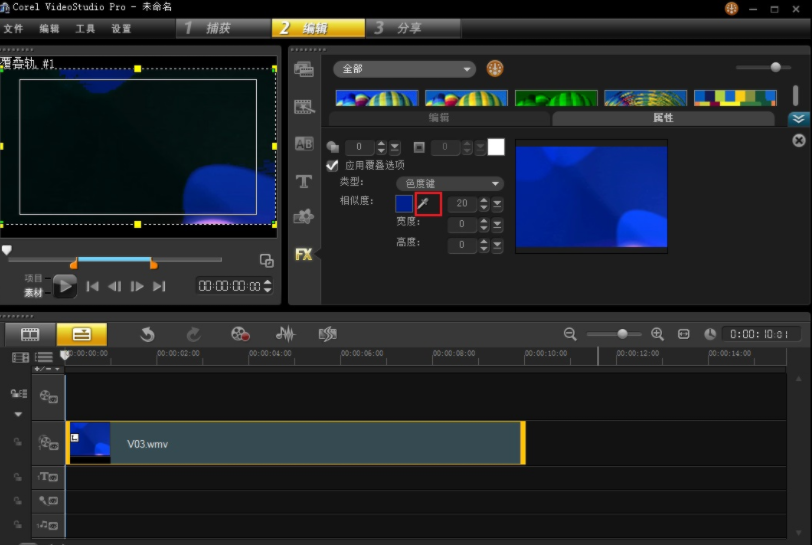Toggle the overlay track lock icon

coord(18,442)
